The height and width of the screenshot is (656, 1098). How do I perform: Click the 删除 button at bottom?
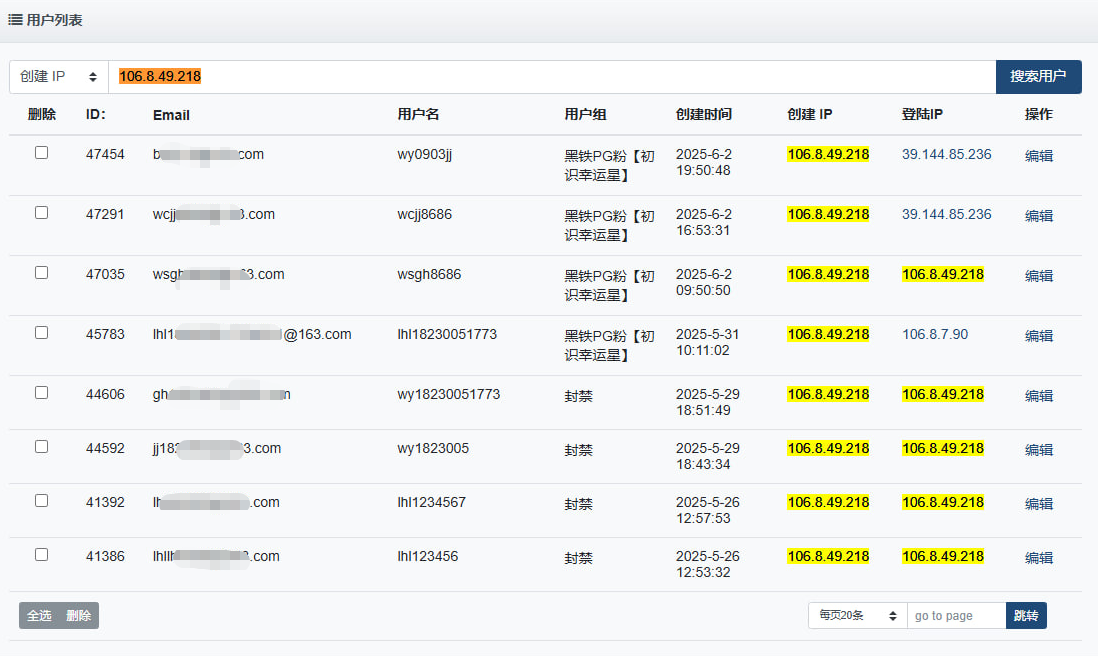78,615
